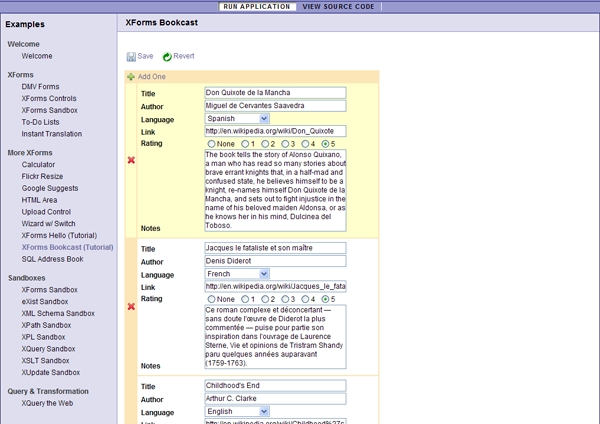Click the Denis Diderot author field
The image size is (600, 424).
(x=274, y=261)
